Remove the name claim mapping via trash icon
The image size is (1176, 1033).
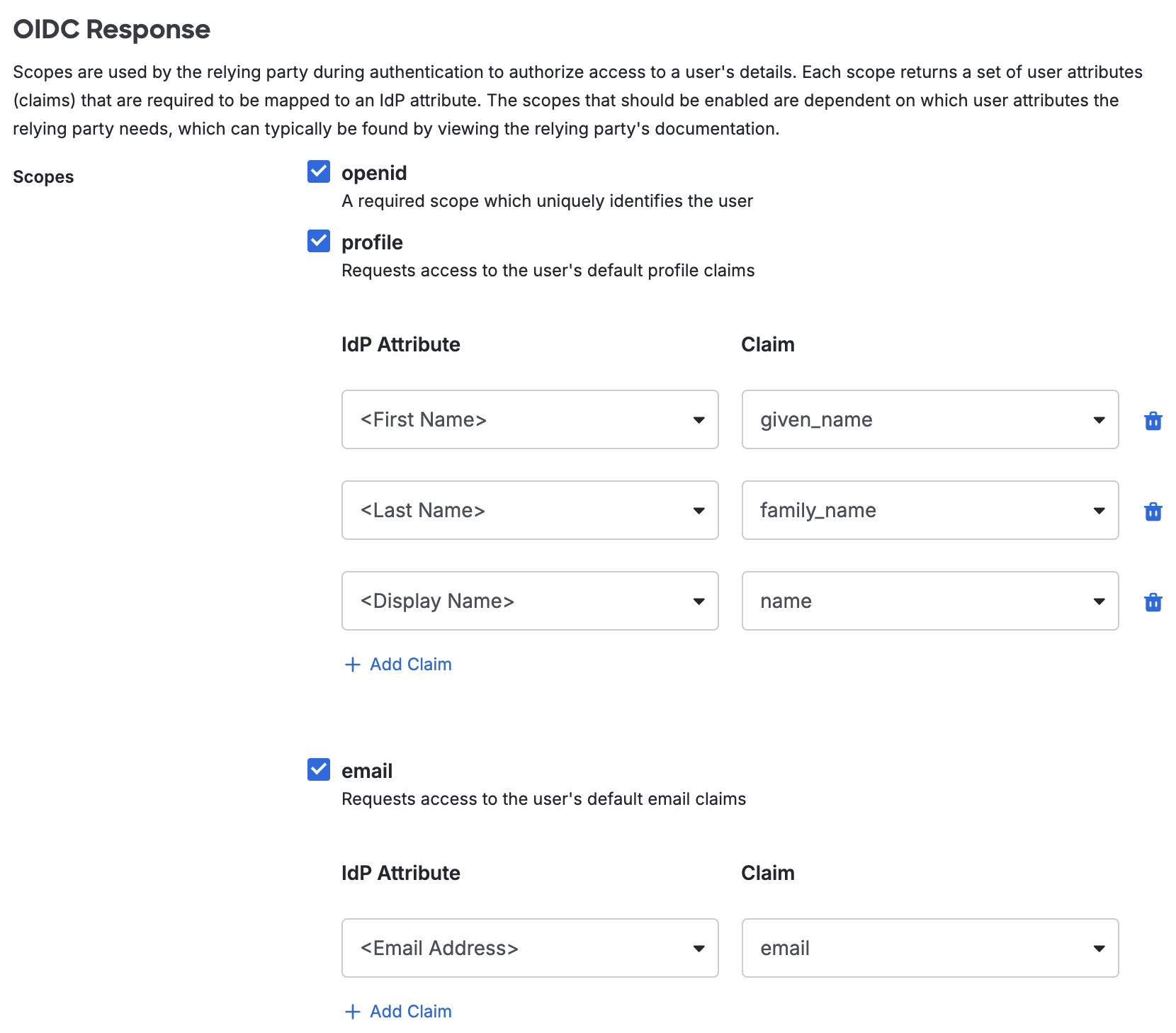(1153, 602)
